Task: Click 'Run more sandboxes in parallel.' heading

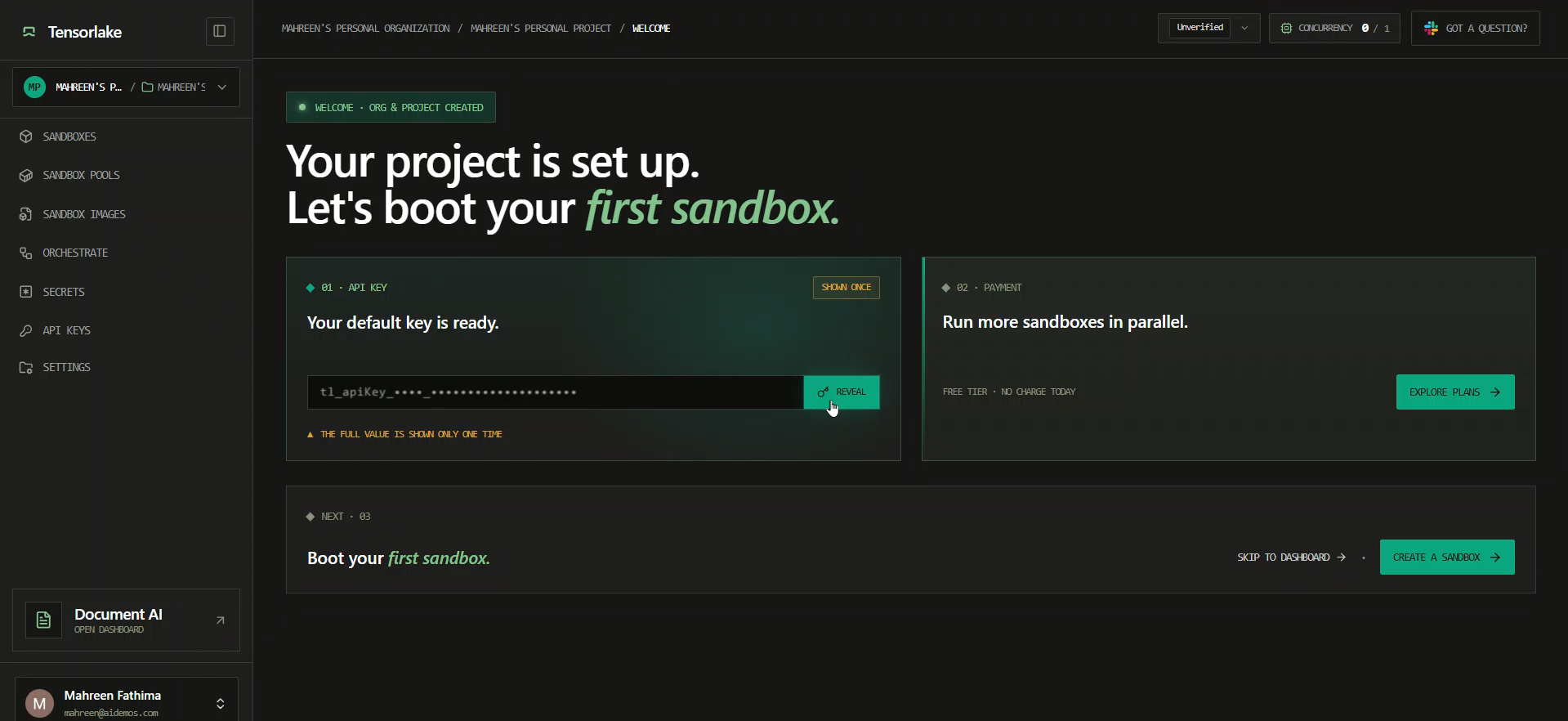Action: 1065,322
